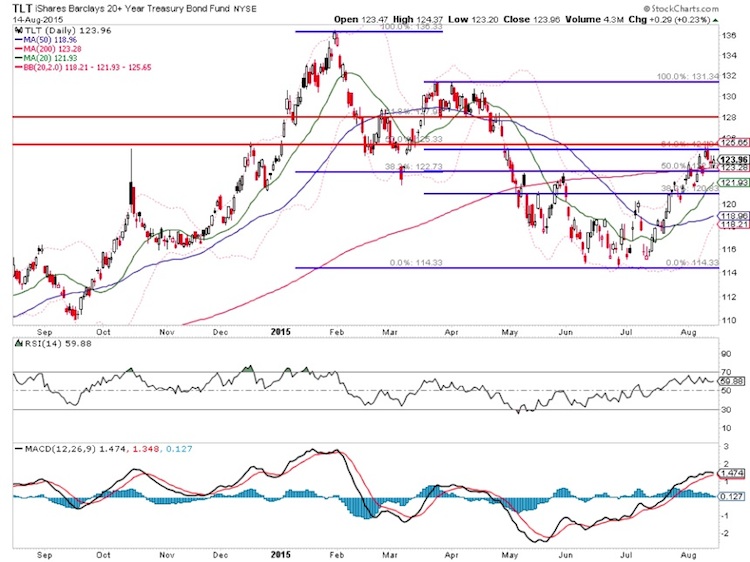Click the 110 price axis label

click(729, 320)
